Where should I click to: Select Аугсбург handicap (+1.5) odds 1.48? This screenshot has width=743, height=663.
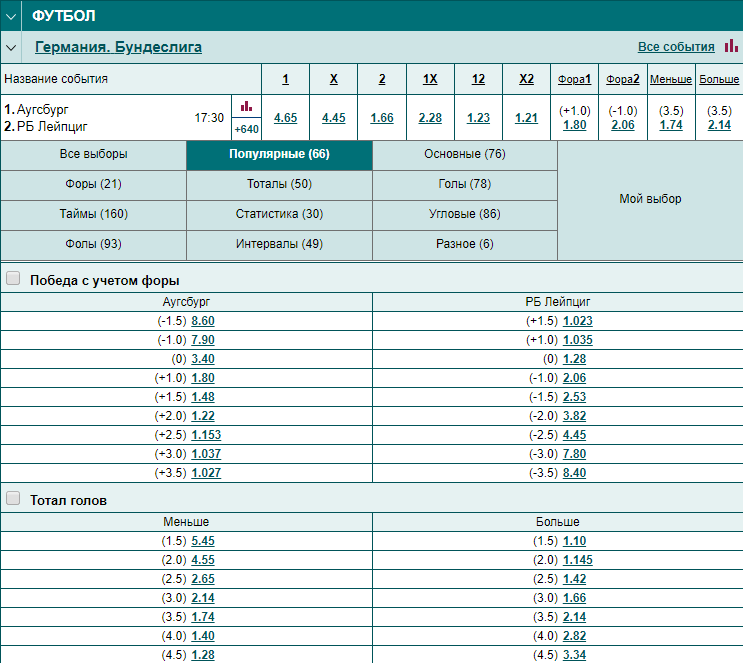(x=203, y=397)
